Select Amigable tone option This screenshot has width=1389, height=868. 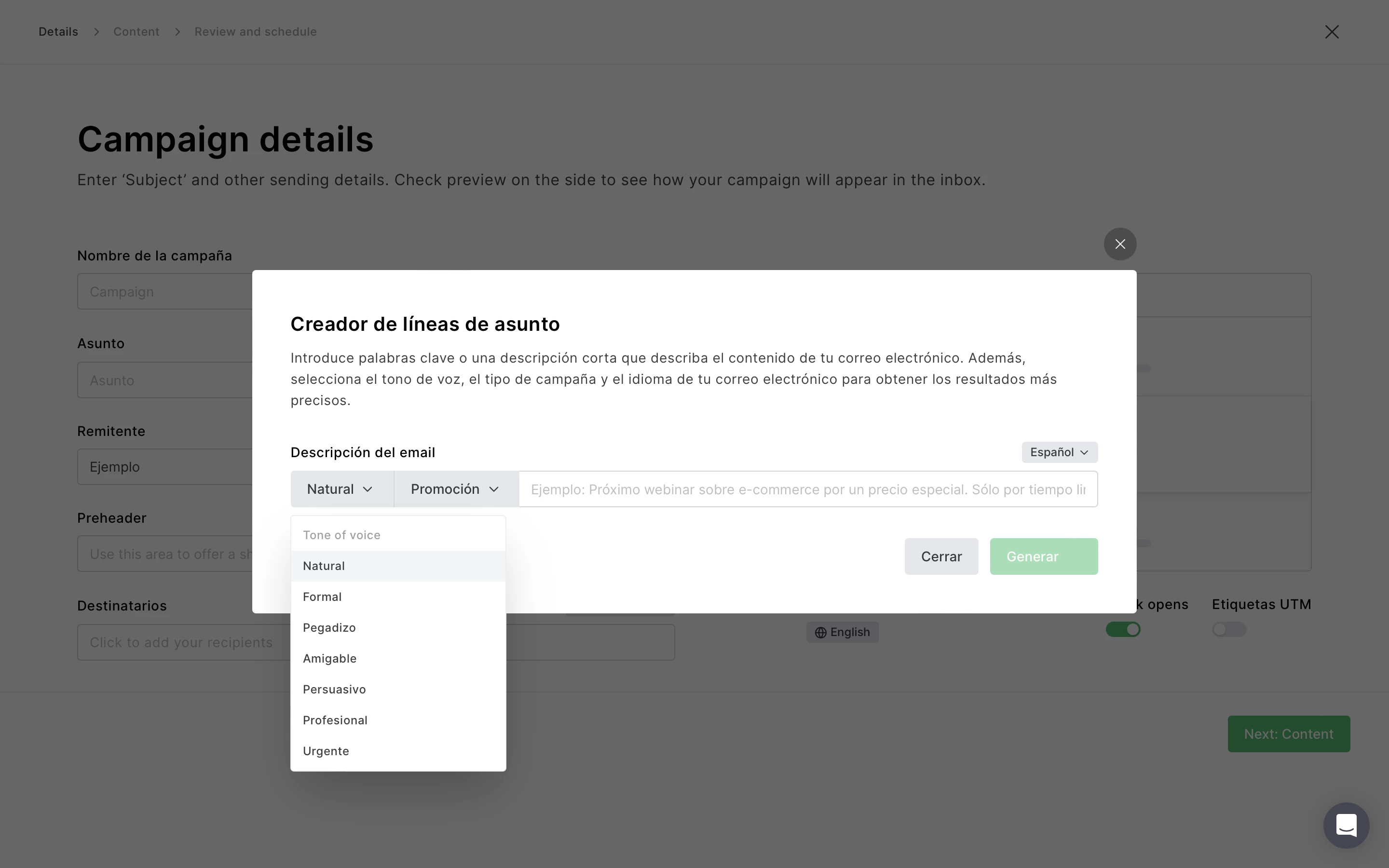pyautogui.click(x=330, y=658)
